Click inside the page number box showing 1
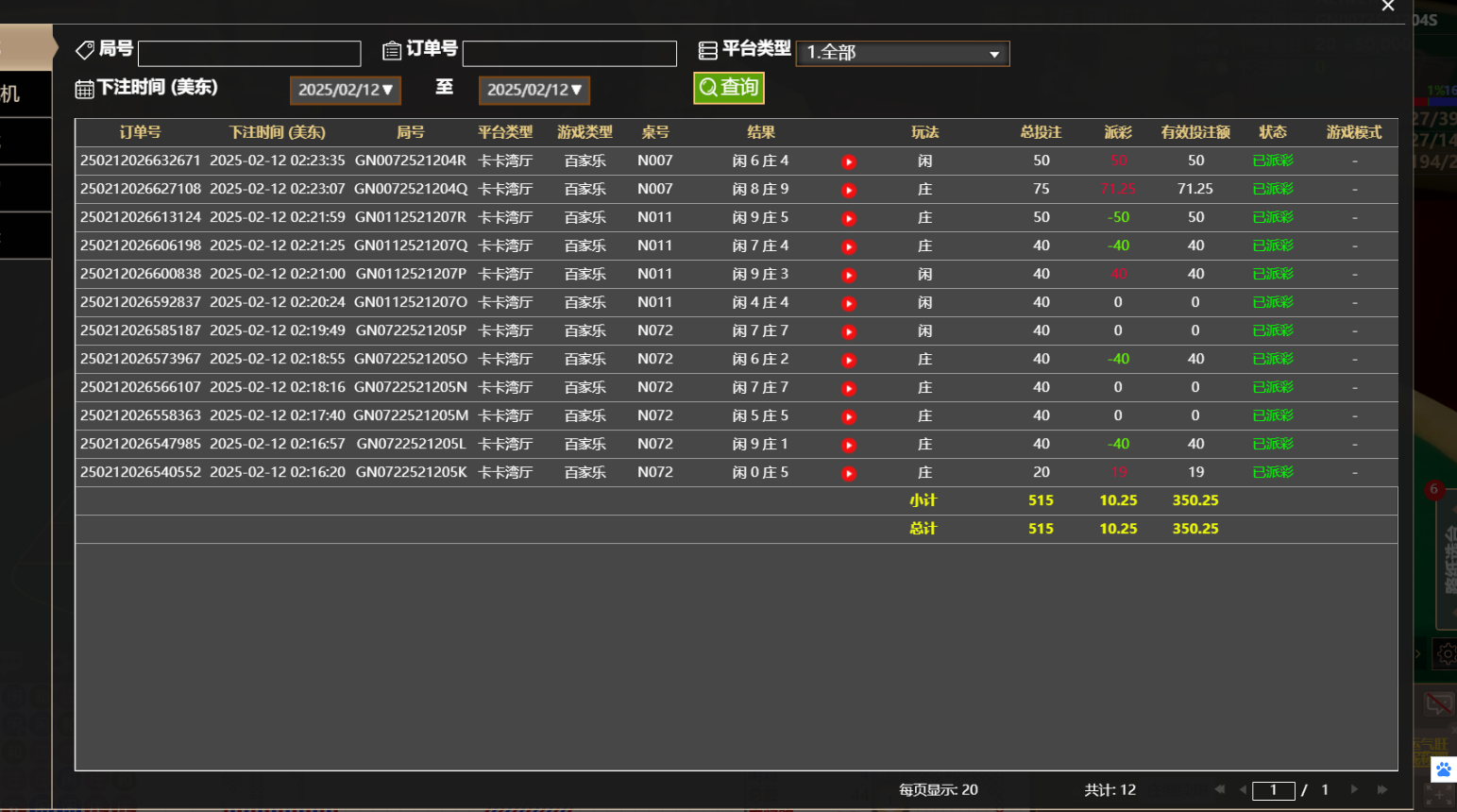 [x=1274, y=789]
